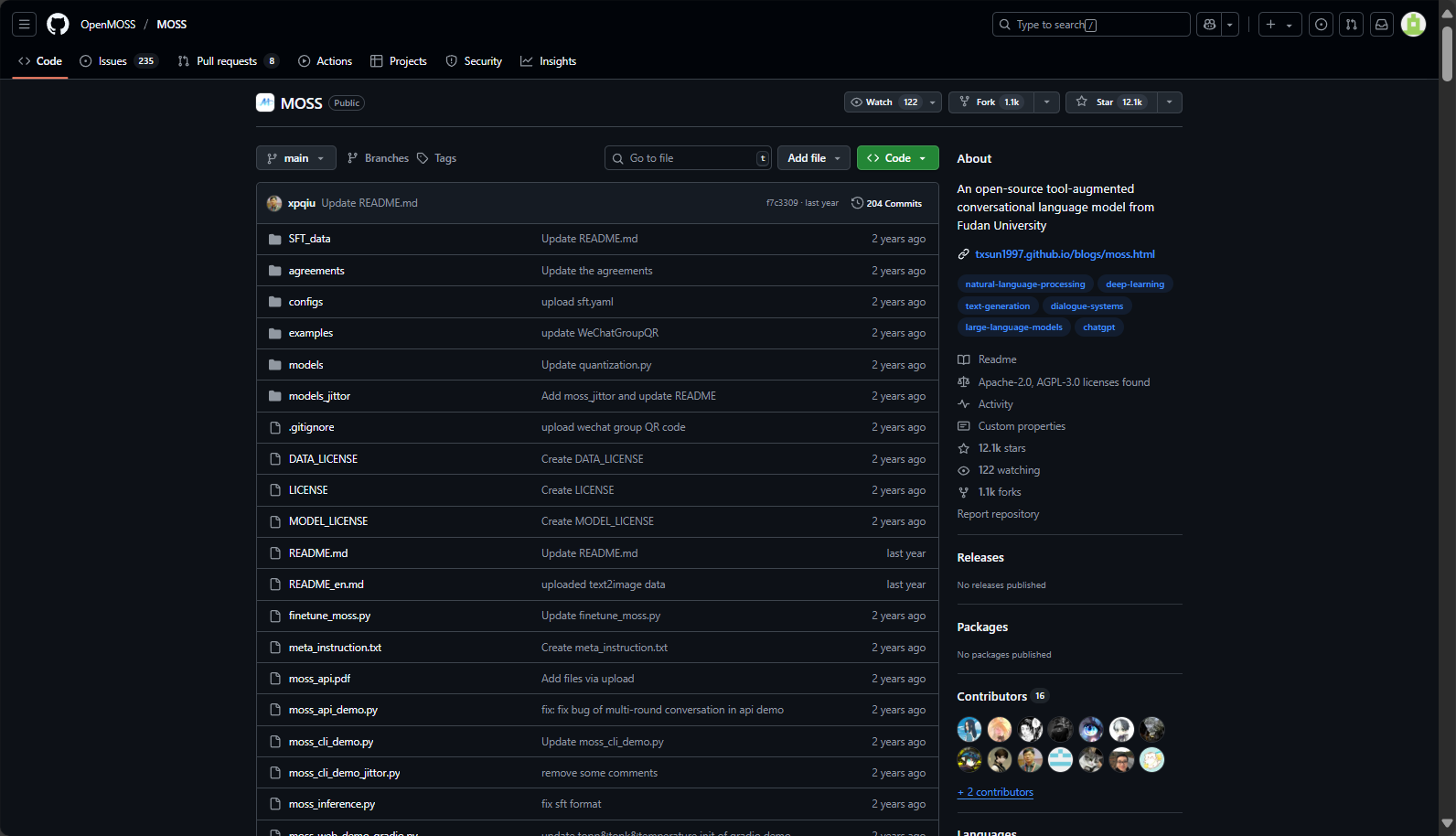Open the first contributor avatar
The height and width of the screenshot is (836, 1456).
969,729
